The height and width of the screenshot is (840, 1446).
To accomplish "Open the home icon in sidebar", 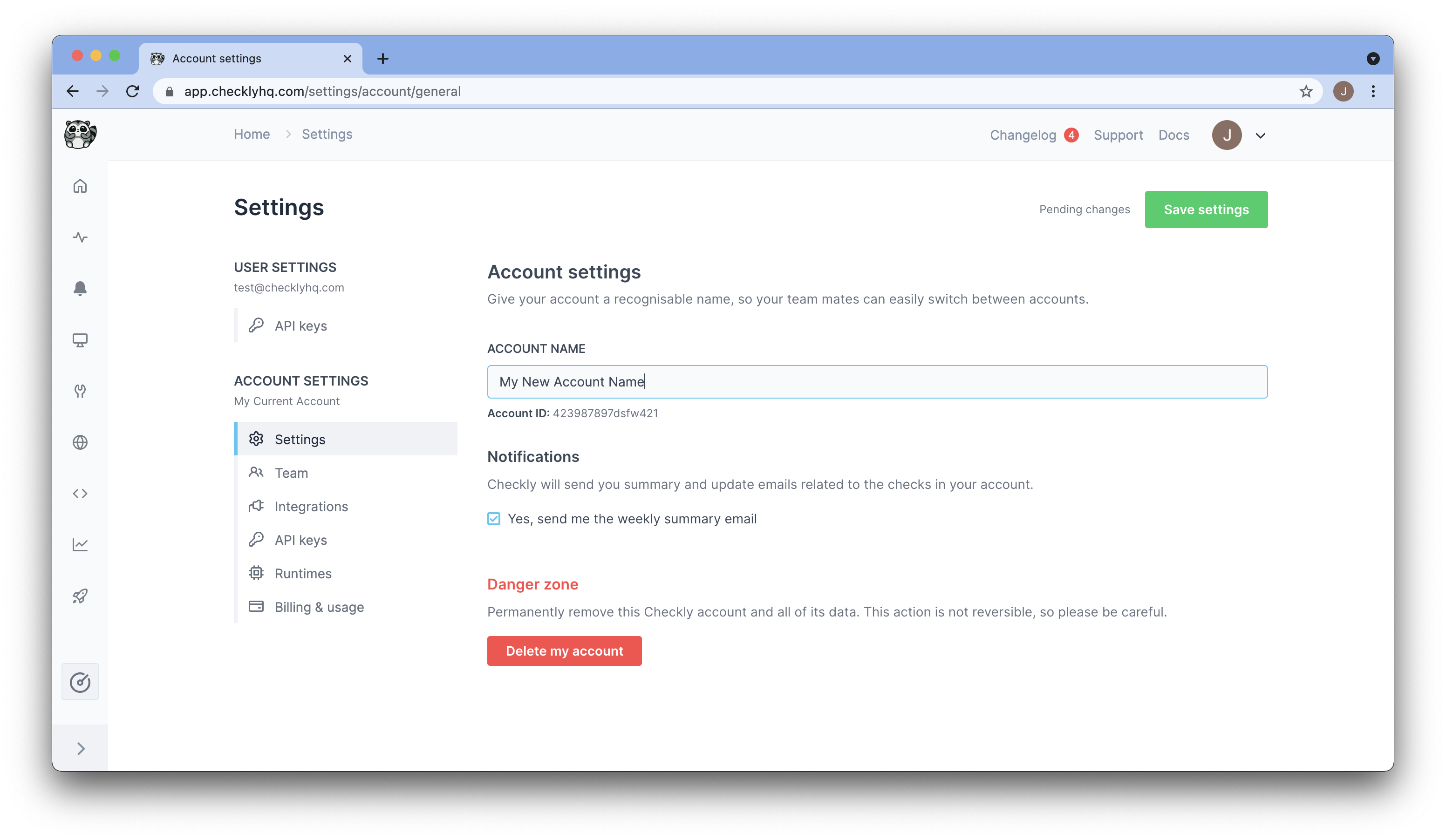I will tap(80, 186).
